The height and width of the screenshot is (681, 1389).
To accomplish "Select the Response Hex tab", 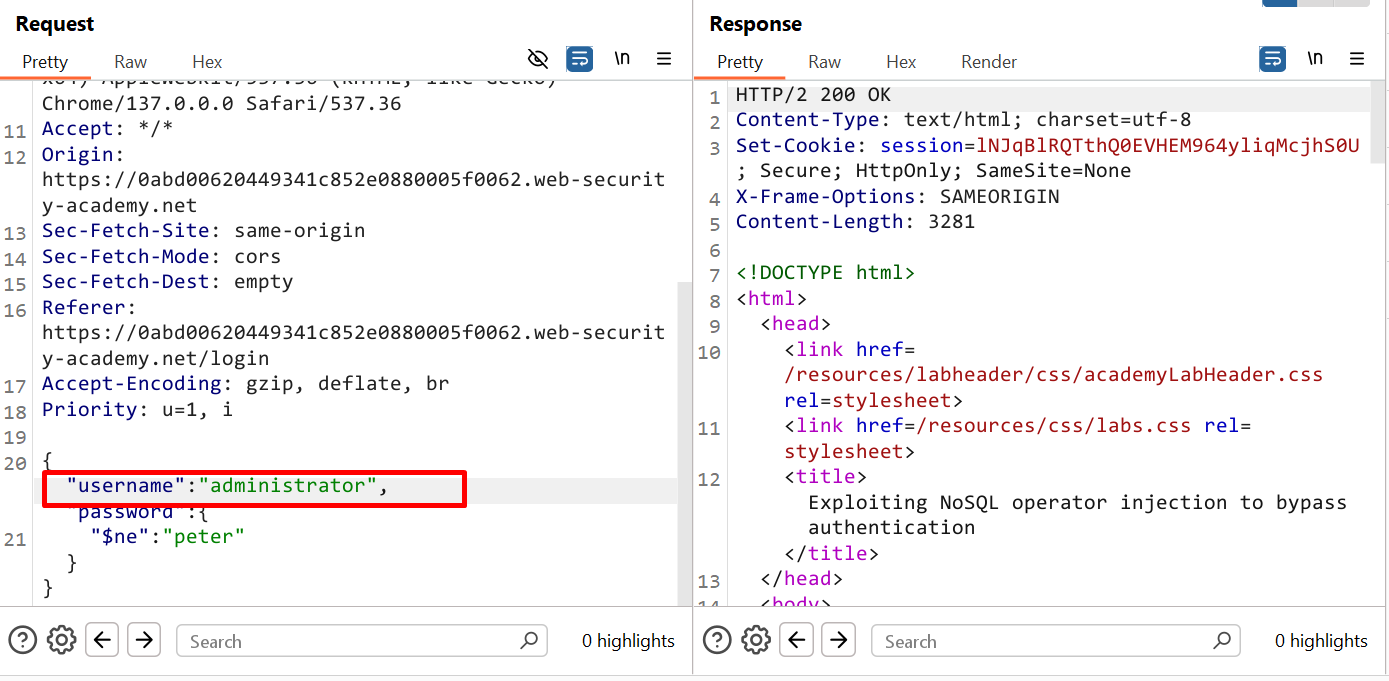I will [x=900, y=62].
